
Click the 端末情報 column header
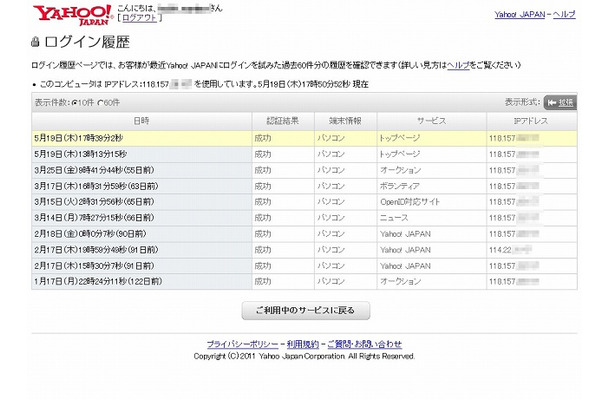[345, 121]
